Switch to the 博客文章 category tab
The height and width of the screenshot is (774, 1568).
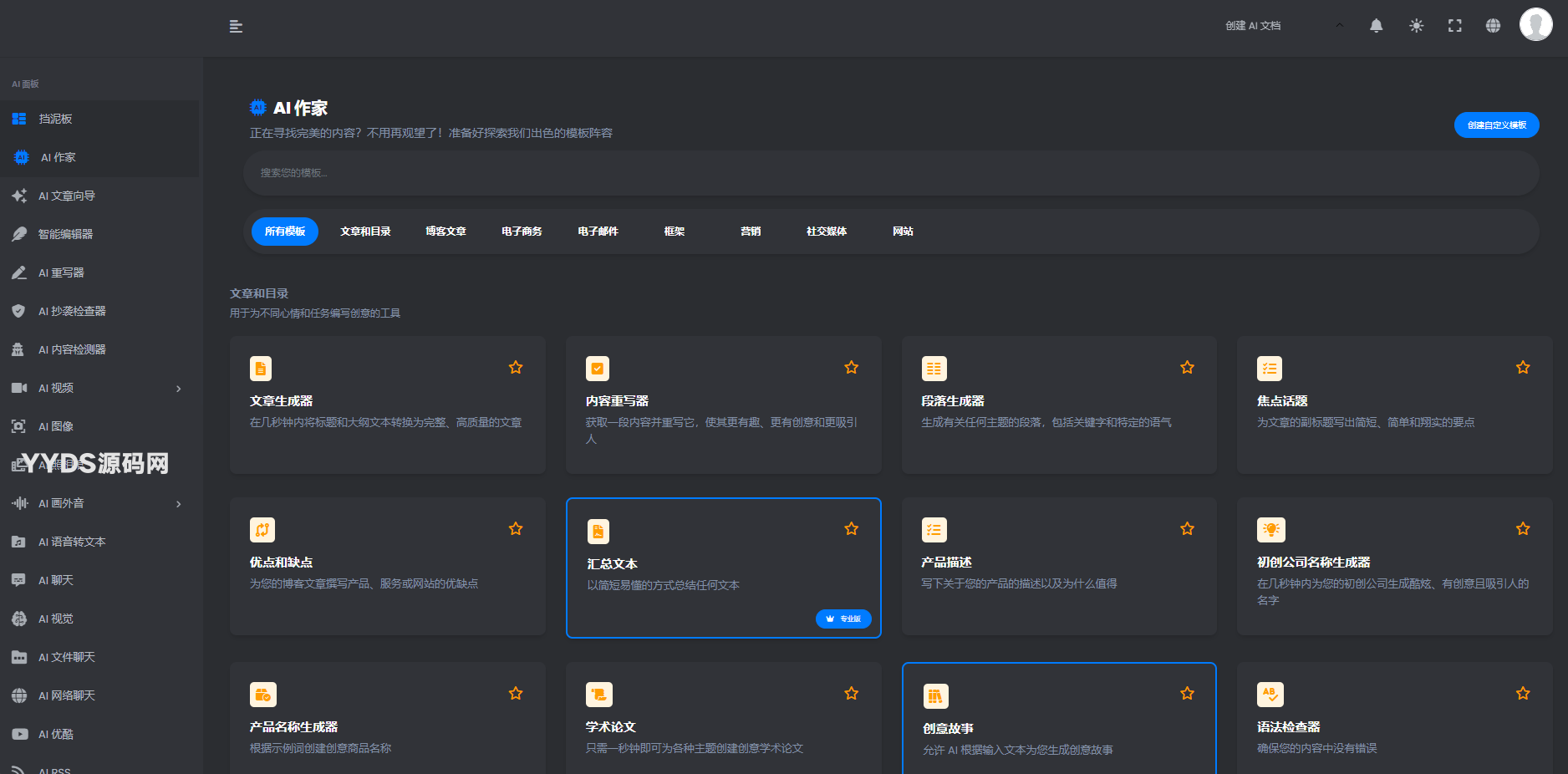445,232
